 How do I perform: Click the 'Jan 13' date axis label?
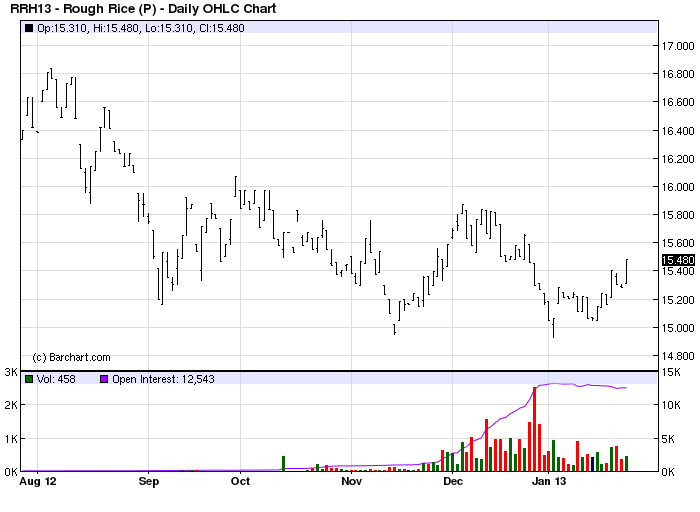point(549,481)
